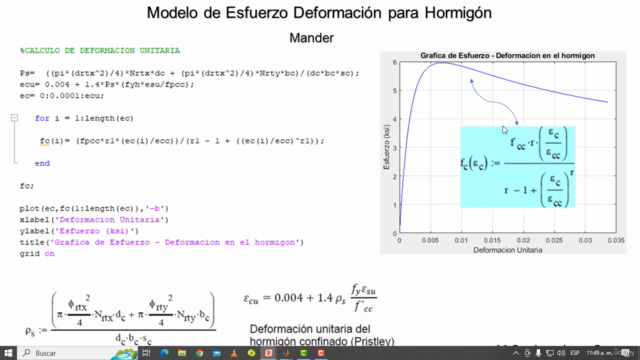Open VLC media player from the taskbar

pos(234,353)
